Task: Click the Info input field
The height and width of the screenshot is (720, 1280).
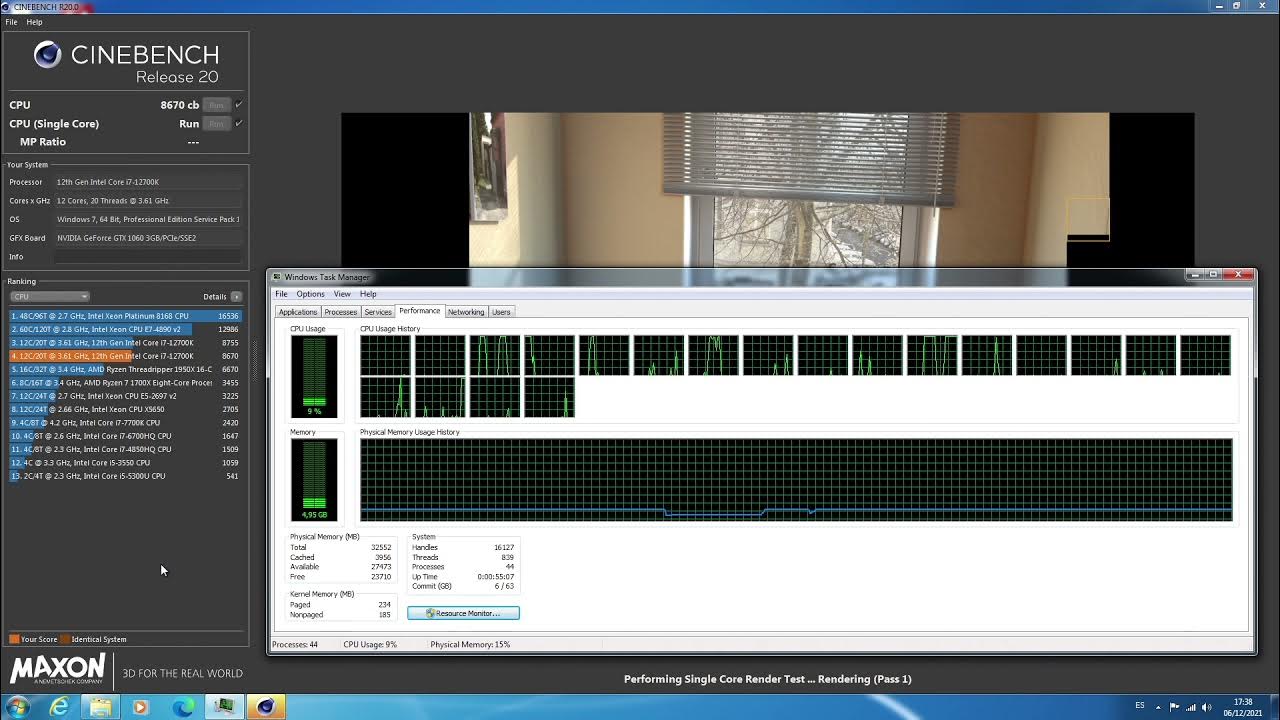Action: (x=148, y=257)
